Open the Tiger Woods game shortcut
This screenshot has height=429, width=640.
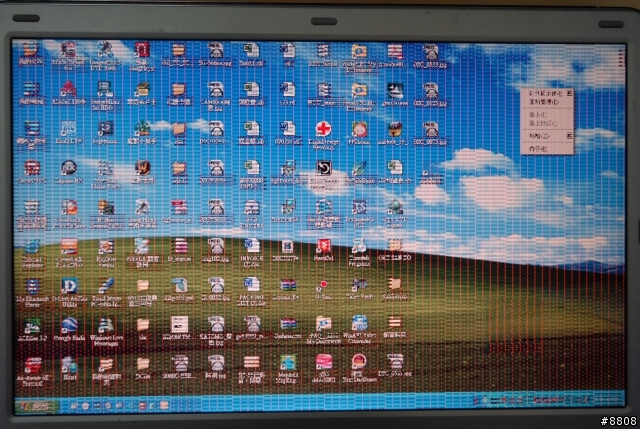359,284
